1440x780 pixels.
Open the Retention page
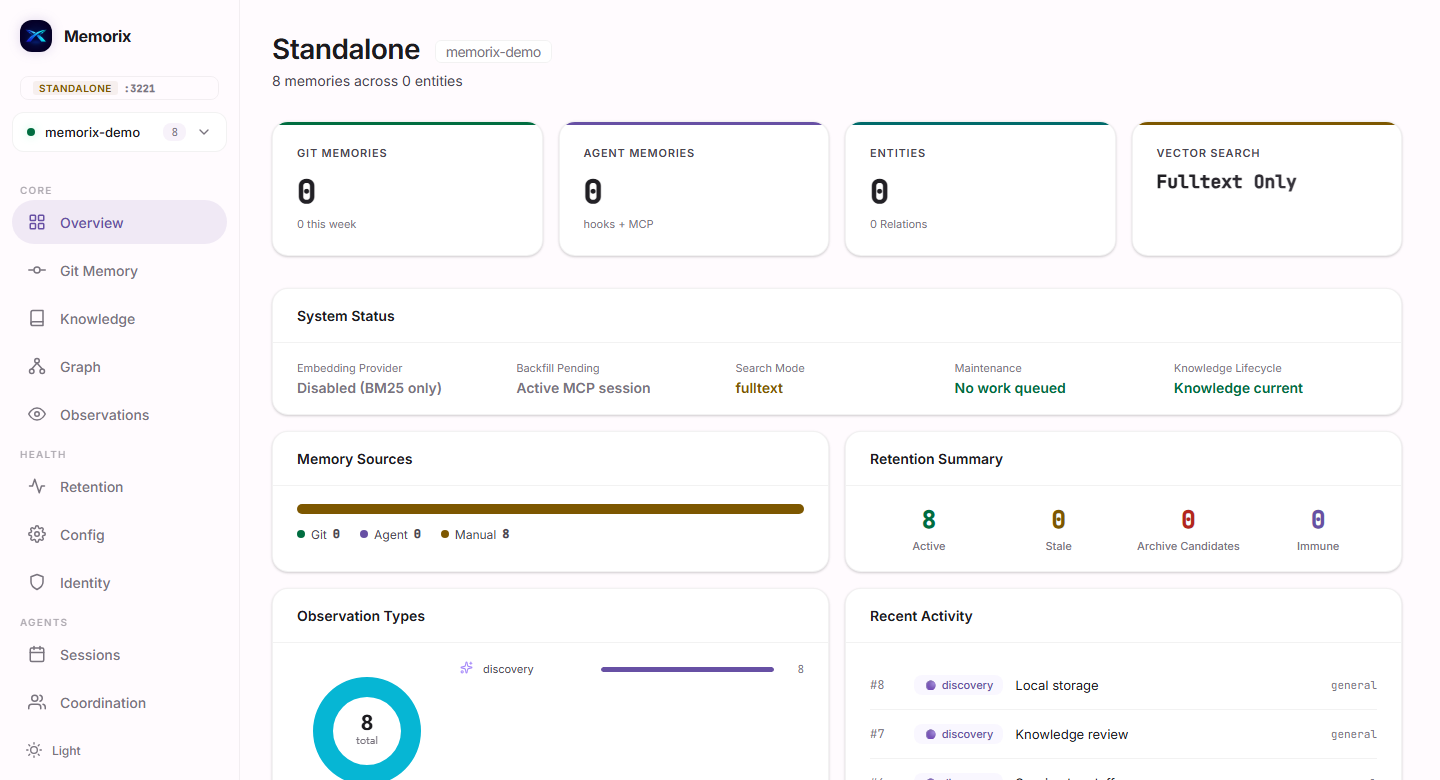(119, 486)
